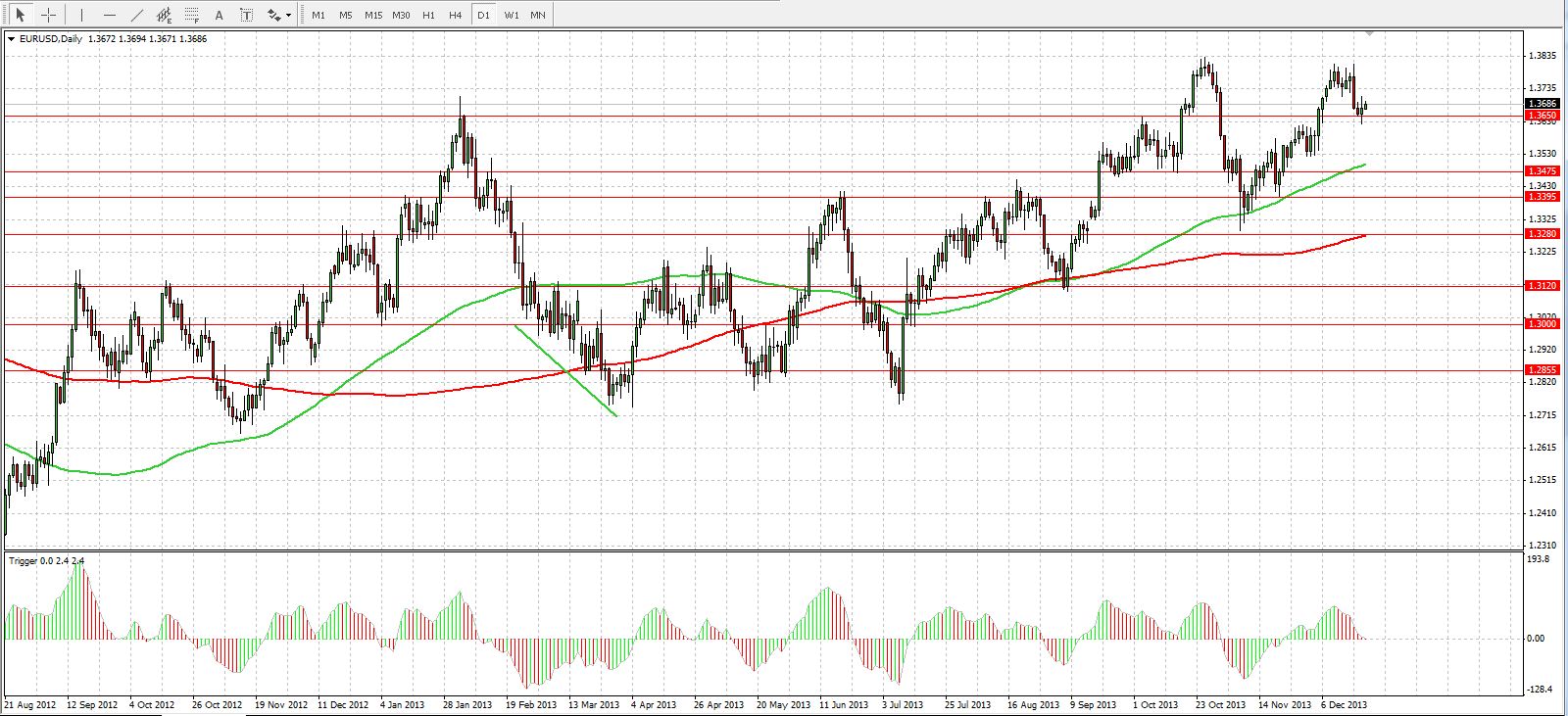1568x716 pixels.
Task: Click the red 1.3280 level price tag
Action: pos(1543,234)
